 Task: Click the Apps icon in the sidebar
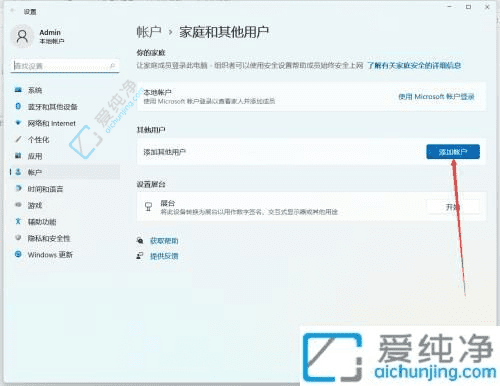tap(18, 155)
